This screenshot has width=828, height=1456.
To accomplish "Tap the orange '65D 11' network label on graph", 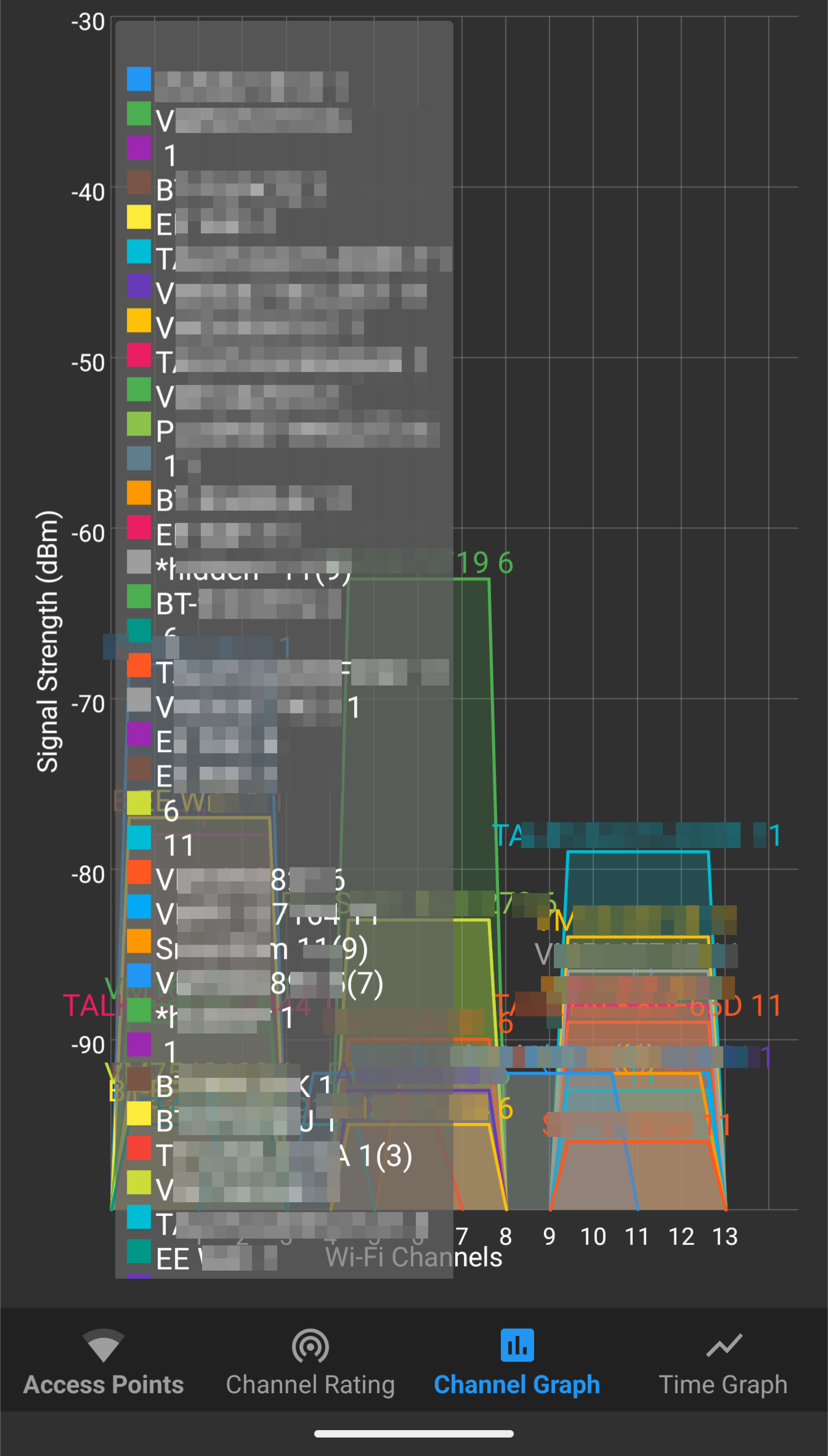I will coord(735,1006).
